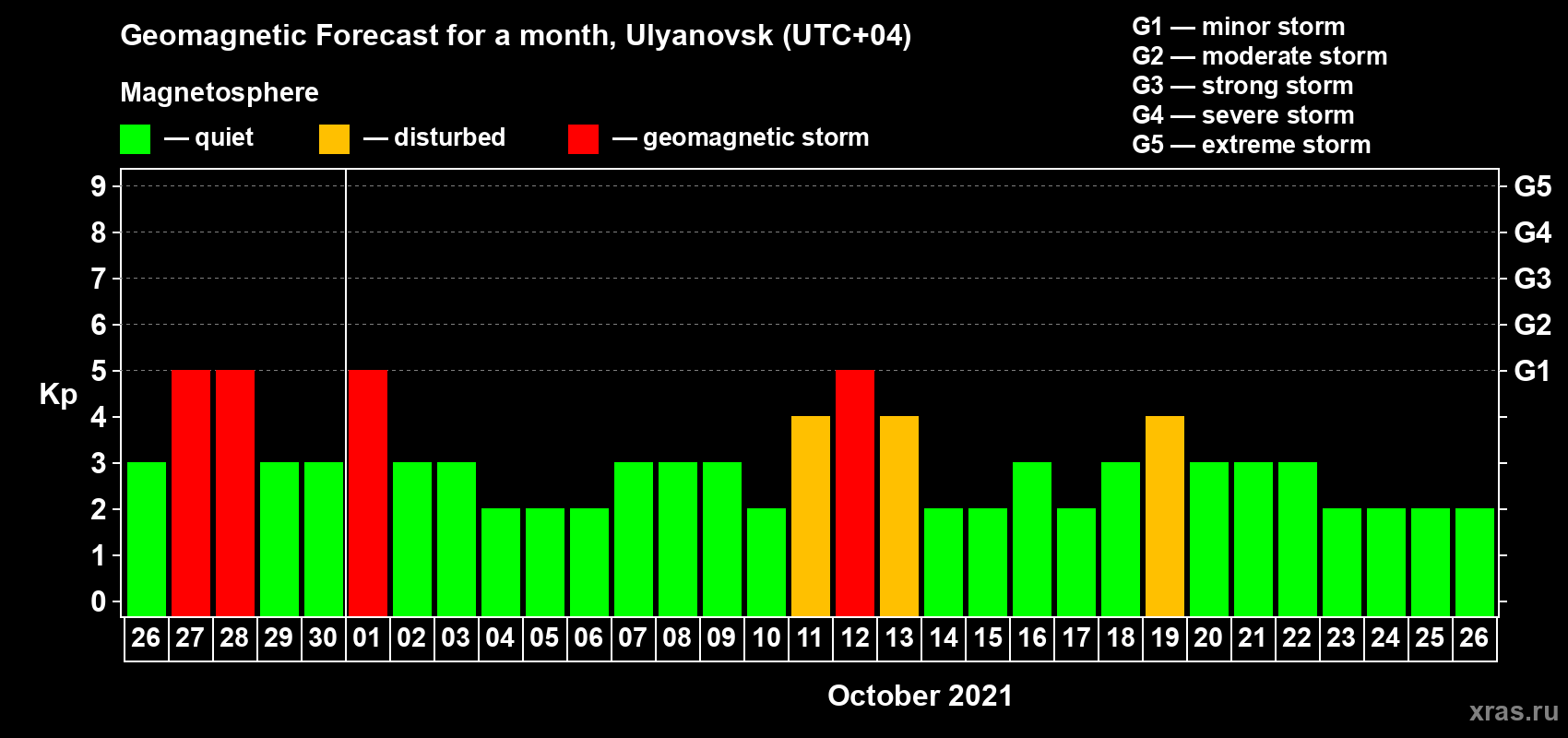Select the green bar for October 22
Image resolution: width=1568 pixels, height=738 pixels.
point(1298,539)
